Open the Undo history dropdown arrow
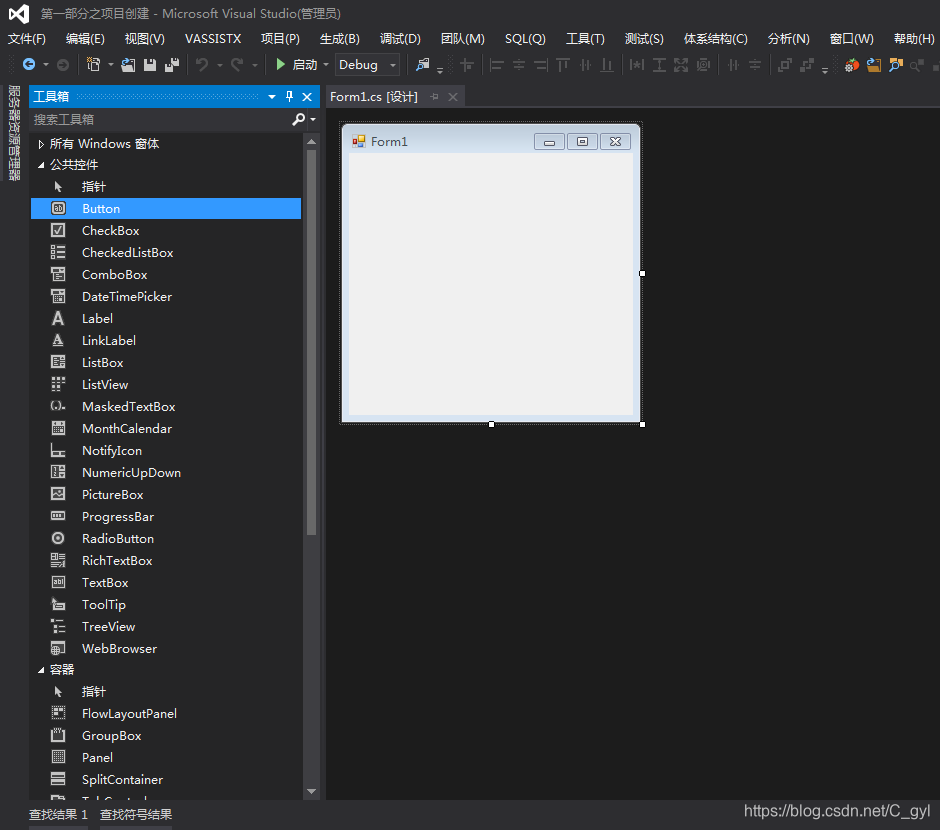940x830 pixels. coord(219,65)
